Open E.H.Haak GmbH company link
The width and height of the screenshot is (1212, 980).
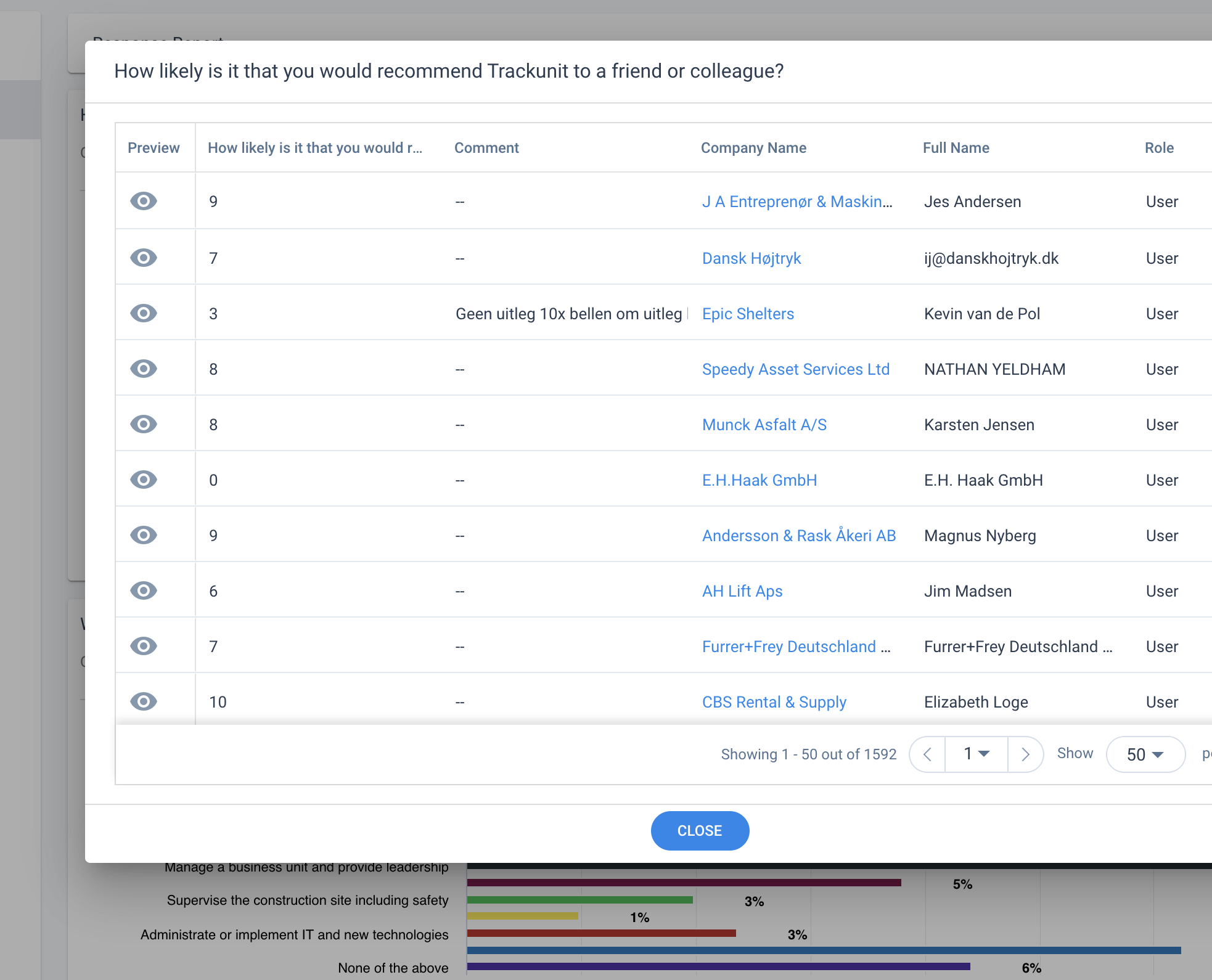pos(760,480)
